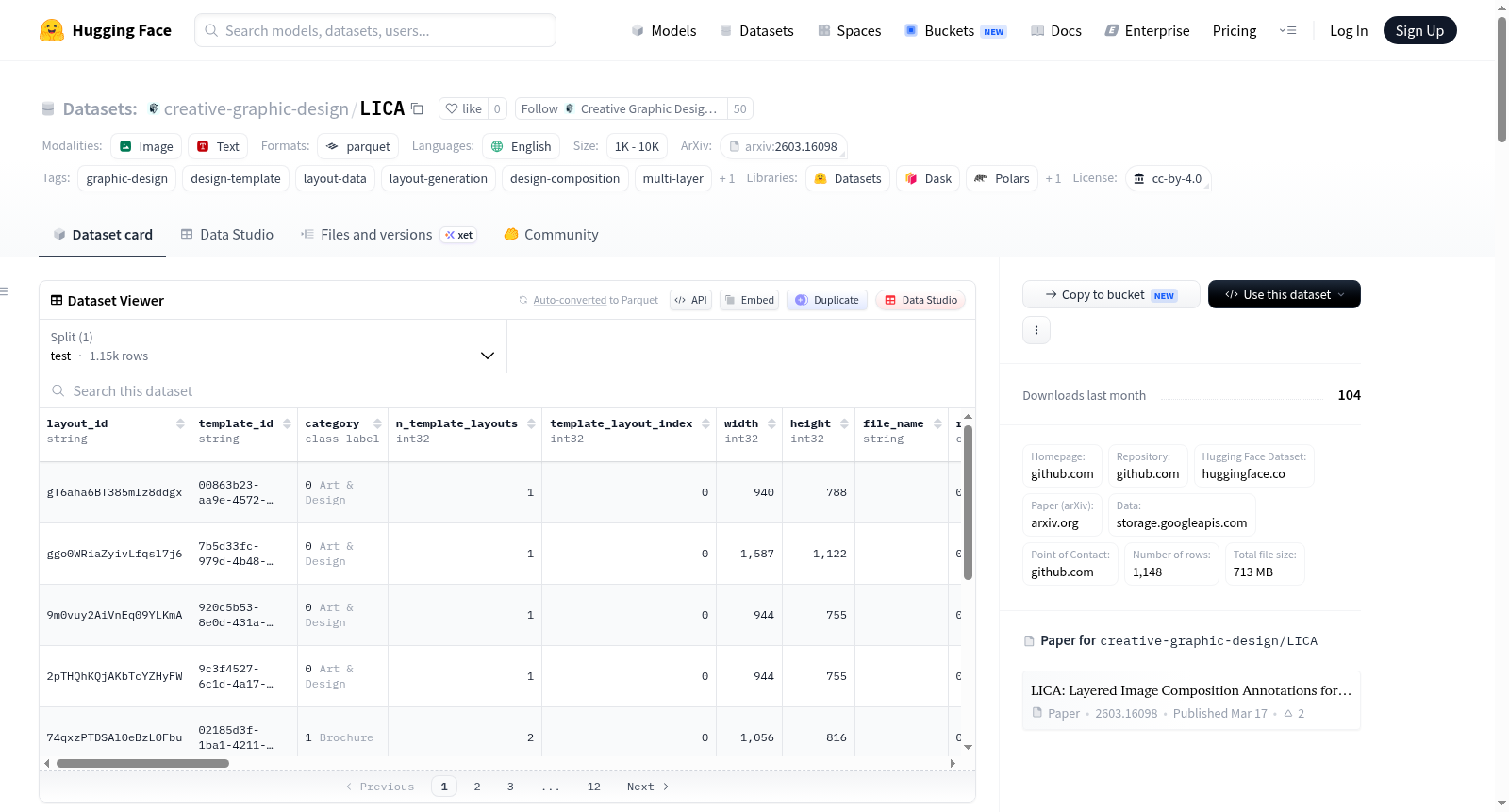Select the layout-generation tag
Viewport: 1509px width, 812px height.
(x=439, y=178)
